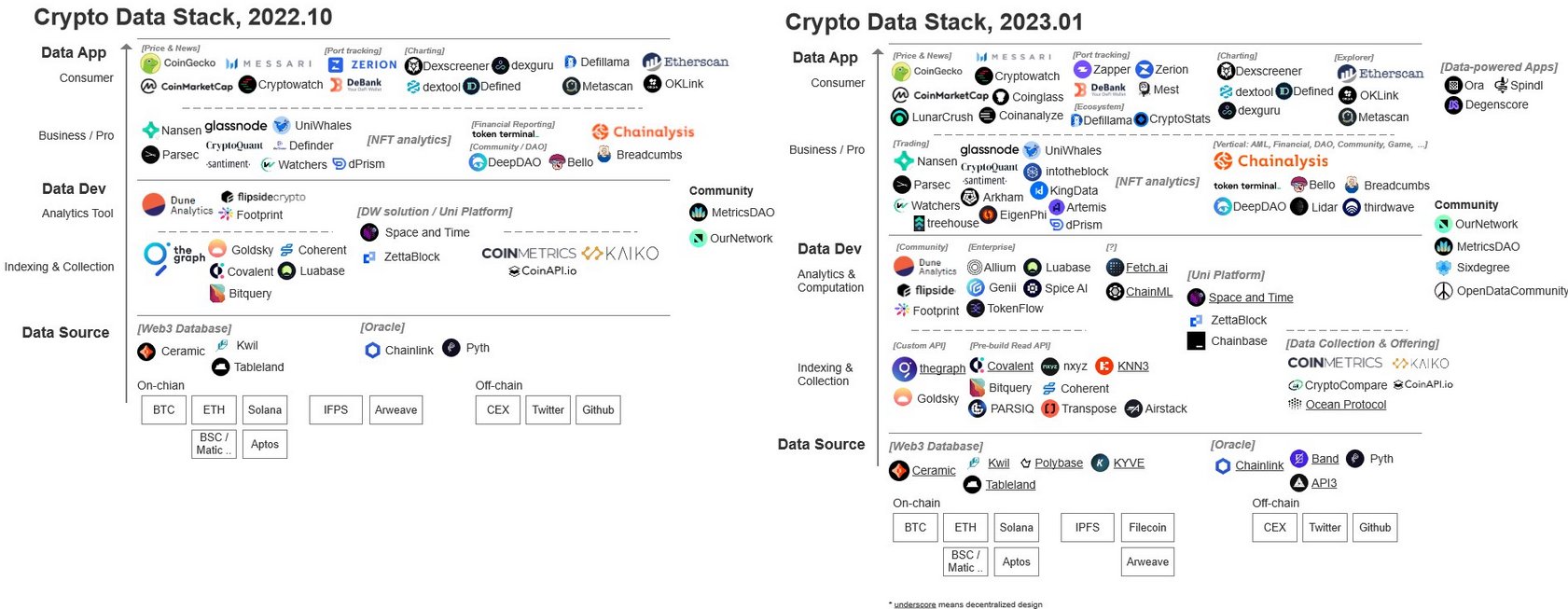The image size is (1568, 609).
Task: Click the Arweave box in the left diagram
Action: tap(395, 409)
